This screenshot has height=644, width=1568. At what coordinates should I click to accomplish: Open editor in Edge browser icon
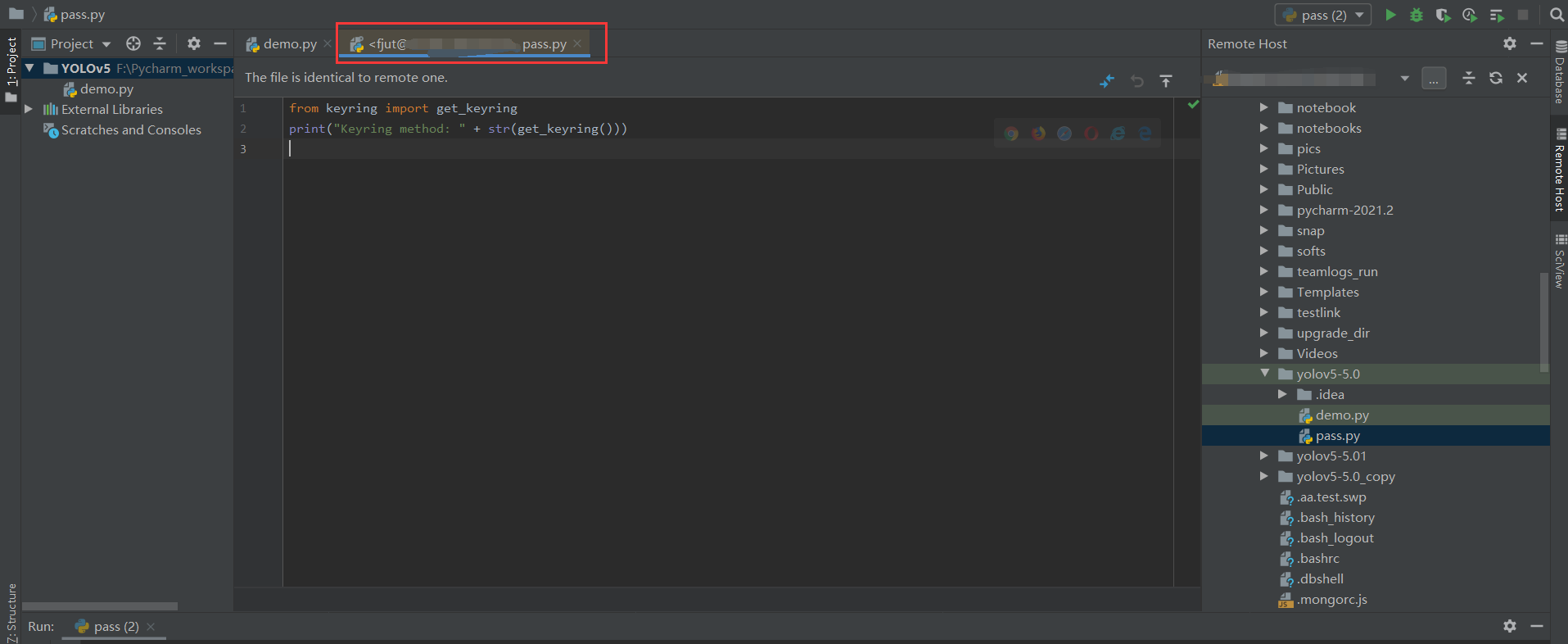(x=1145, y=133)
